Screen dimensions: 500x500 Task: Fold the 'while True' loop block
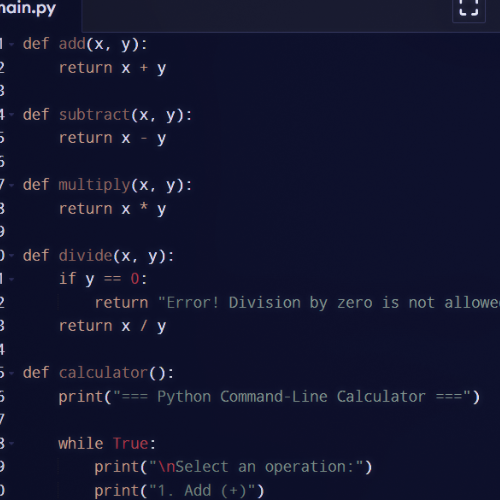click(12, 444)
